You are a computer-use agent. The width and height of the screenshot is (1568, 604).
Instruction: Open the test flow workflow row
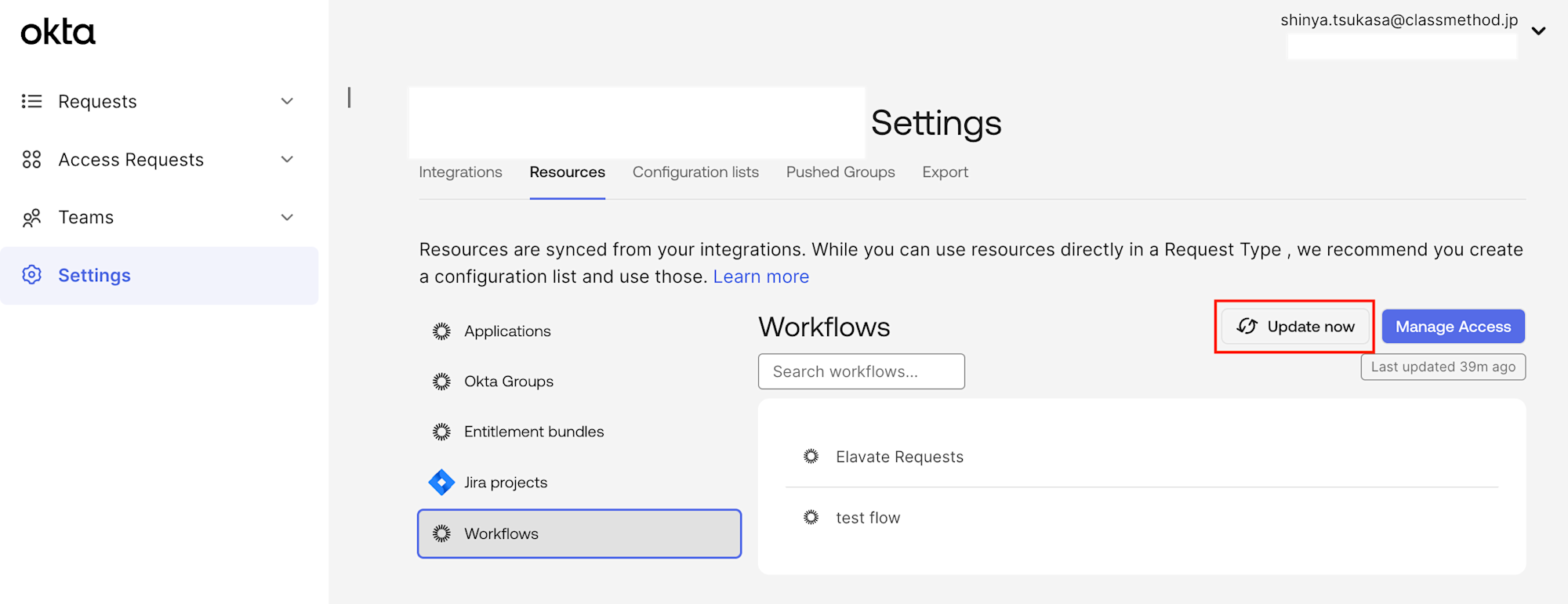1142,518
